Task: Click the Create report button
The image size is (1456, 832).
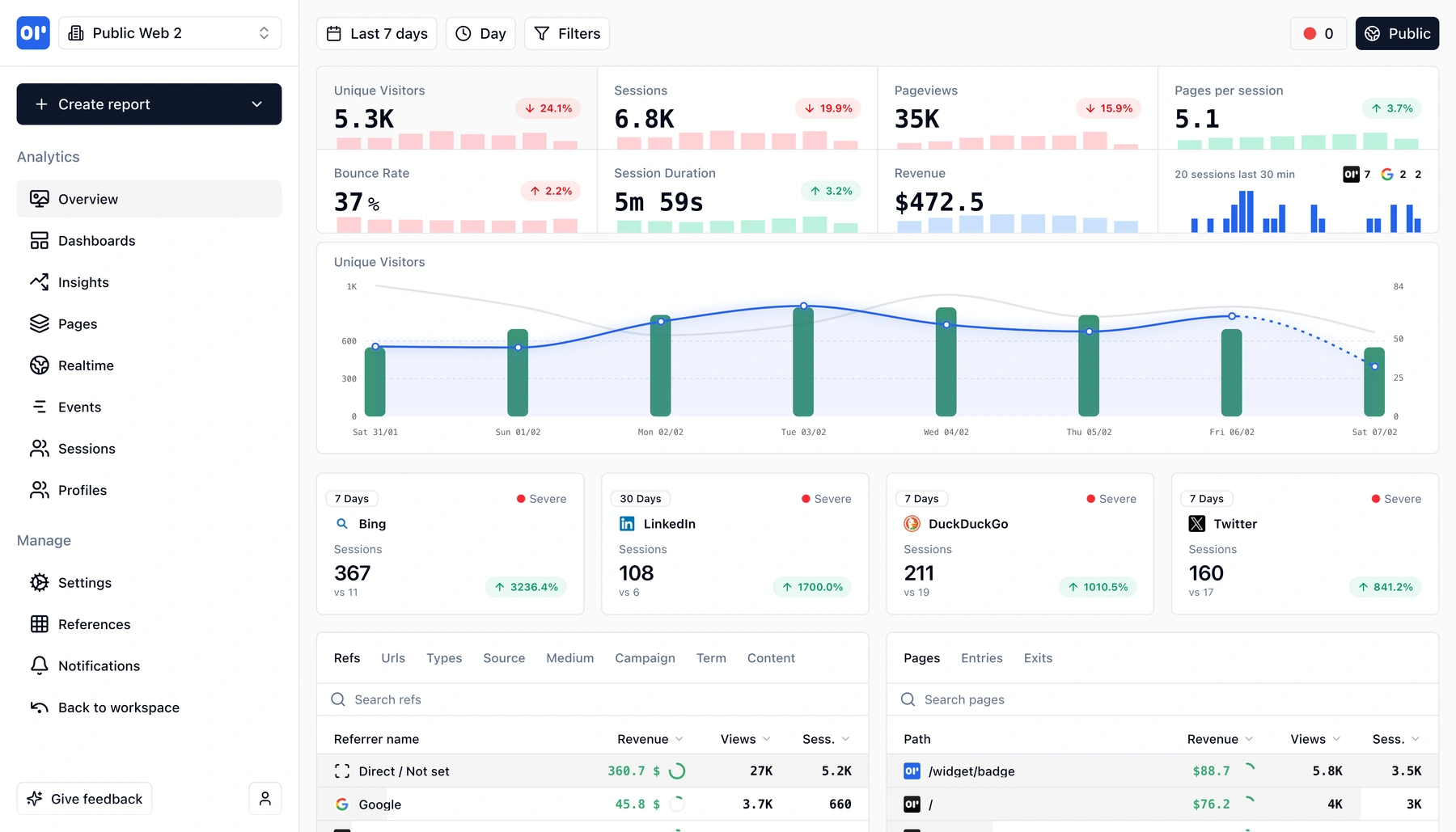Action: coord(104,103)
